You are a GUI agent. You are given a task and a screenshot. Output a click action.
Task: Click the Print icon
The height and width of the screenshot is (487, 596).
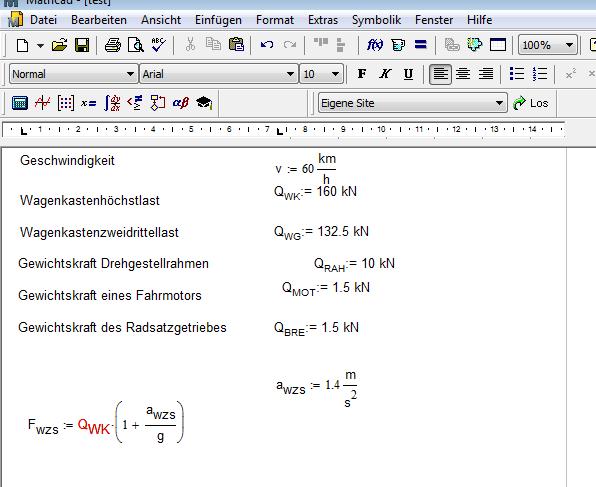click(x=113, y=45)
